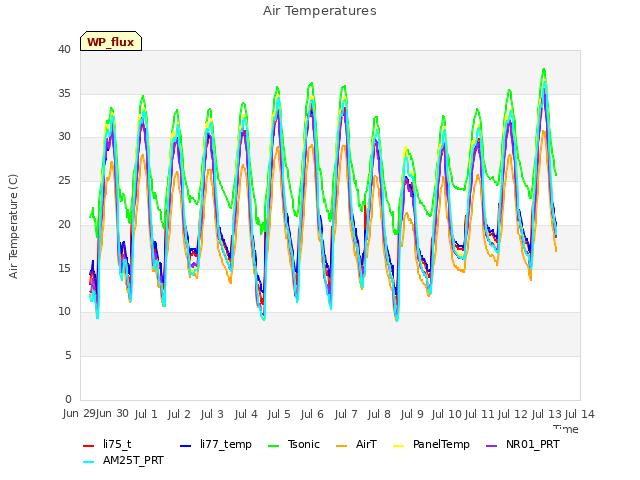Click the Air Temperature (C) axis label
Viewport: 640px width, 480px height.
point(13,227)
